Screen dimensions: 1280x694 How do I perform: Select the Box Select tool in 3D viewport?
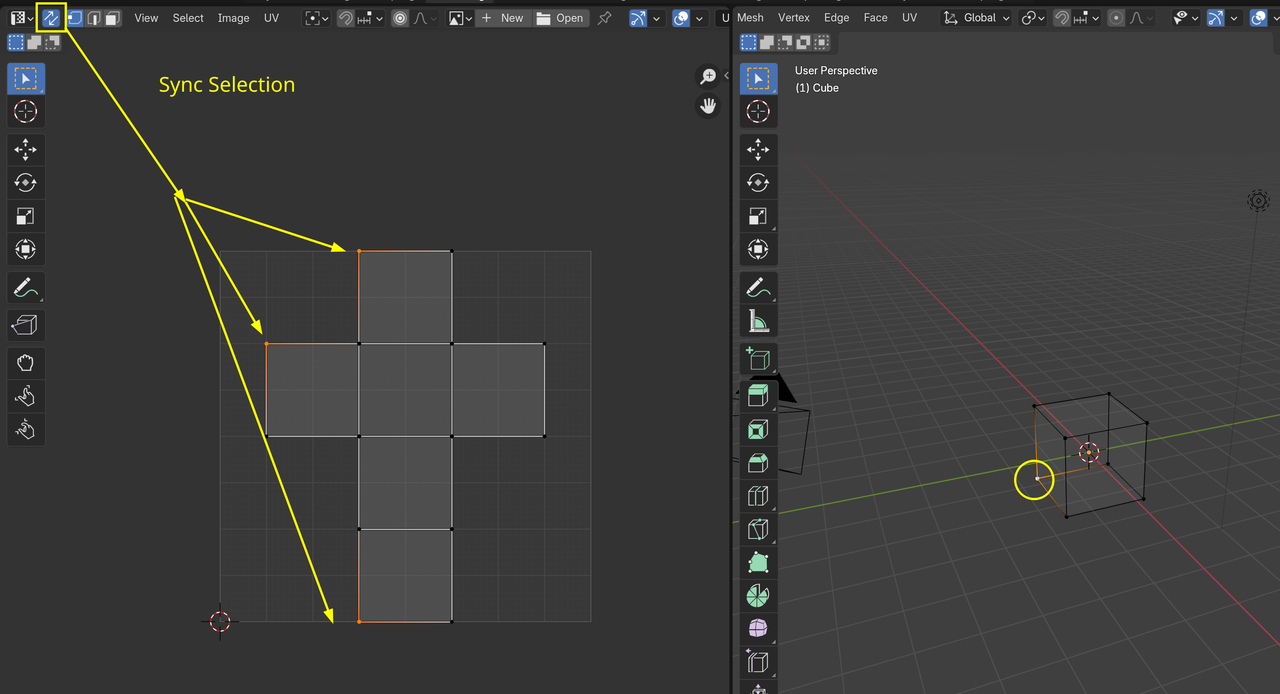pos(758,79)
